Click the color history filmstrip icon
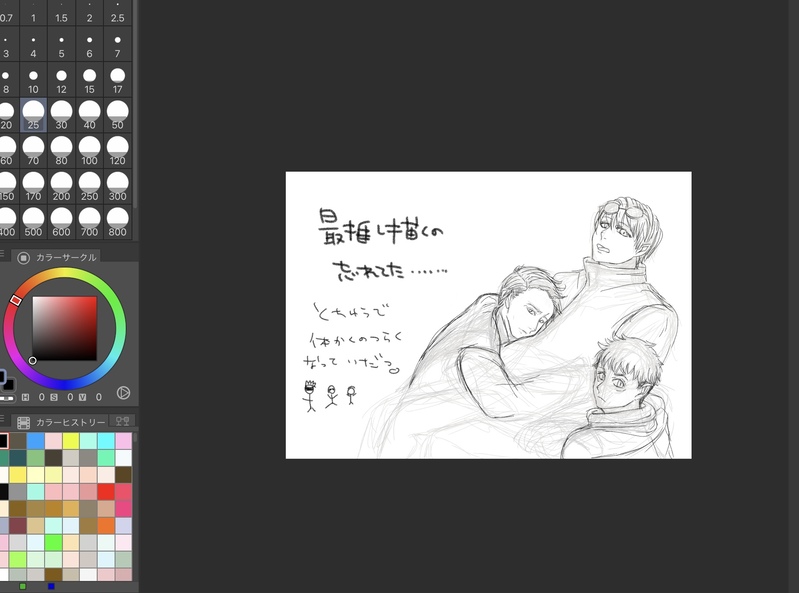 coord(23,423)
